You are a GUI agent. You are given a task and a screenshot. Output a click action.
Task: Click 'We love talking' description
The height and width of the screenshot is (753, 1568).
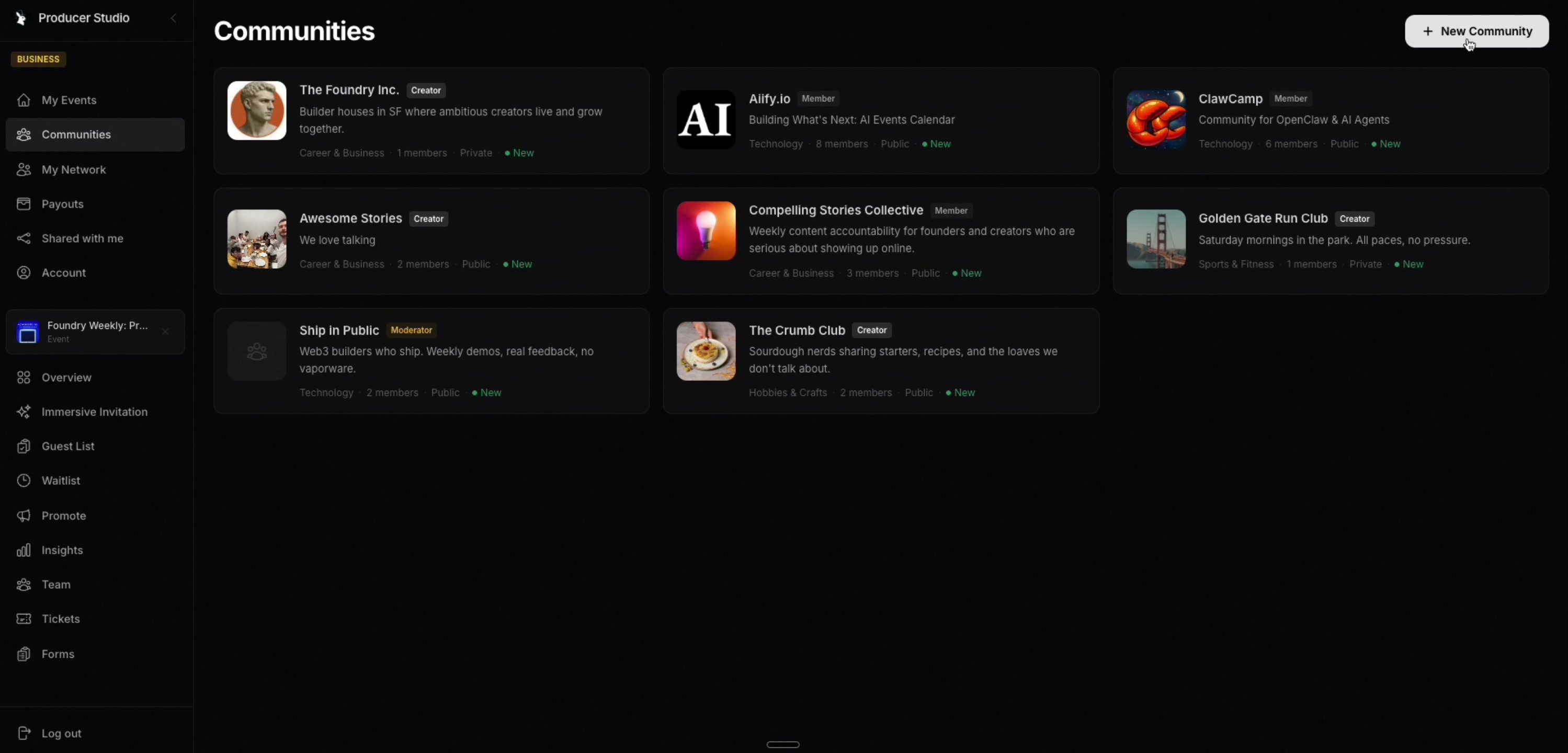[337, 240]
